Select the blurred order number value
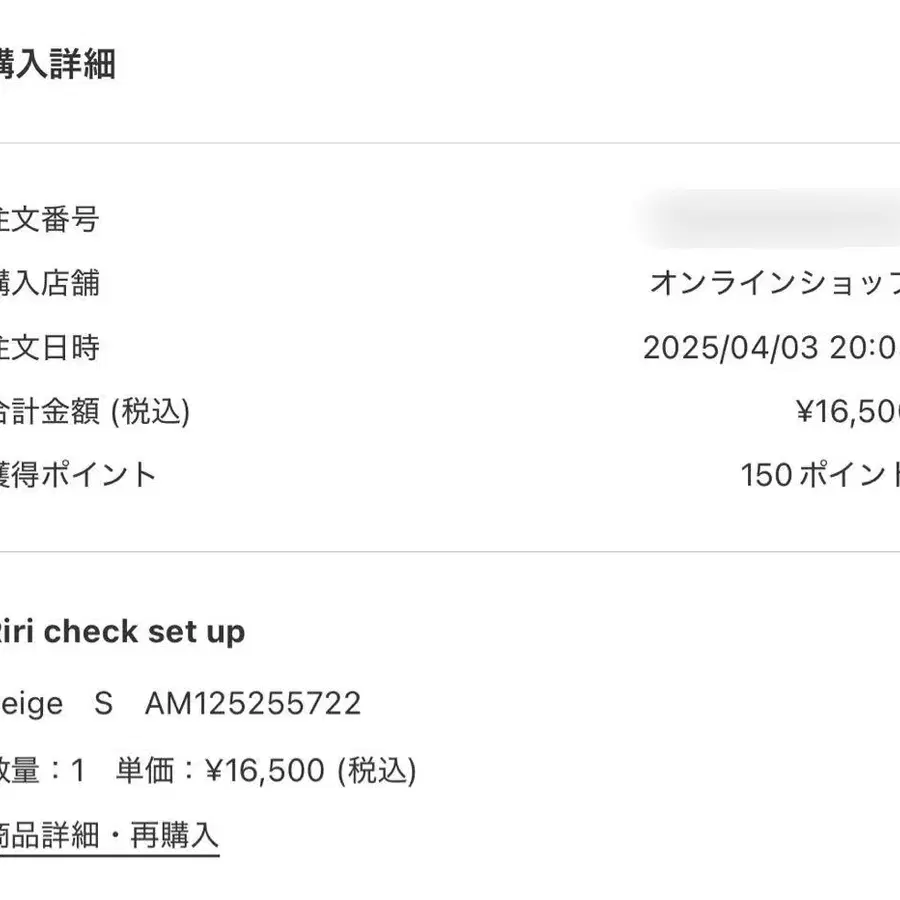The height and width of the screenshot is (900, 900). coord(769,220)
